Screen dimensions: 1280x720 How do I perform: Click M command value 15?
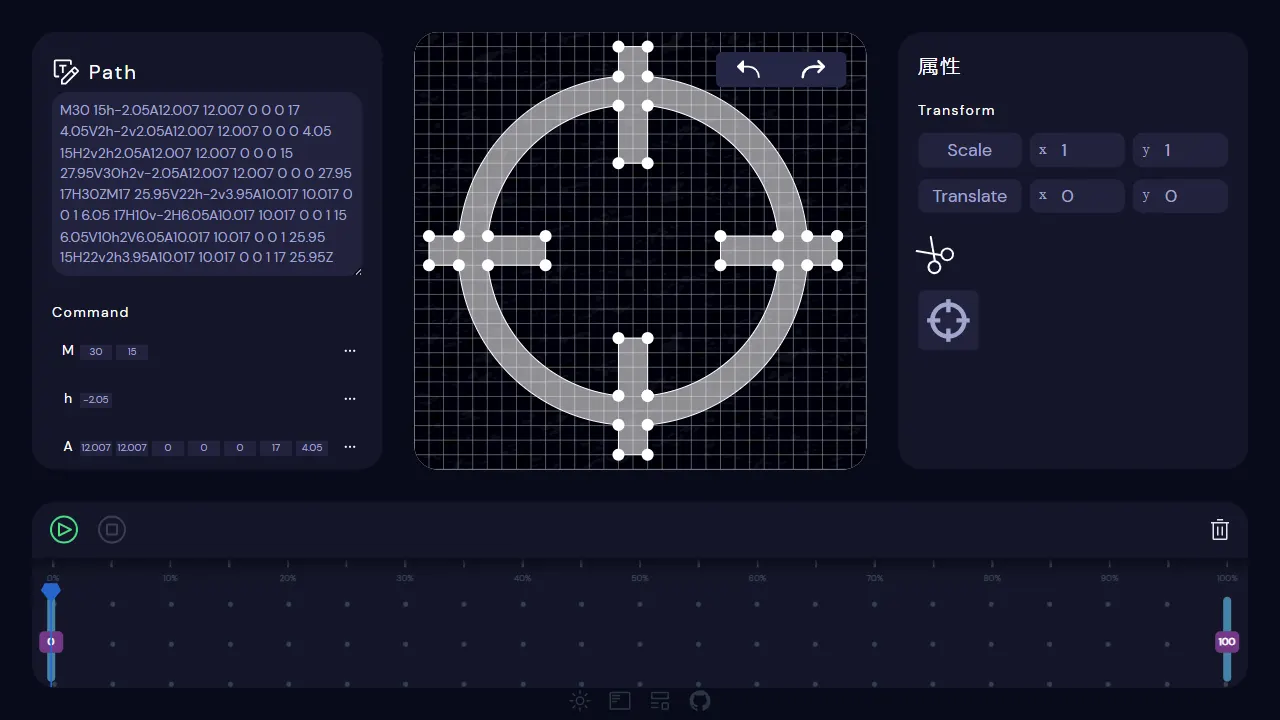point(132,352)
